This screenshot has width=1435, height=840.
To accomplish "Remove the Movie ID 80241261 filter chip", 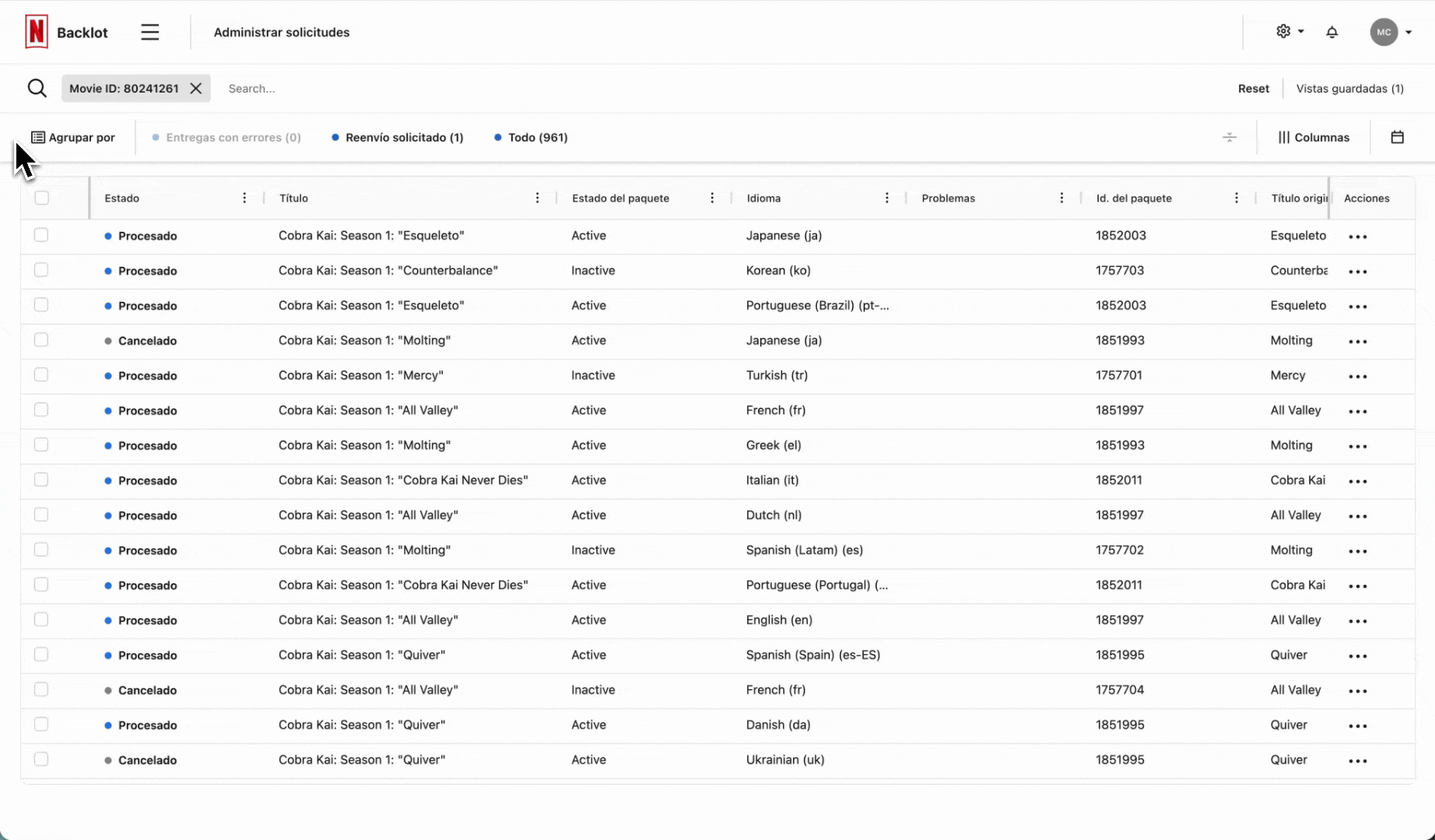I will [x=196, y=89].
